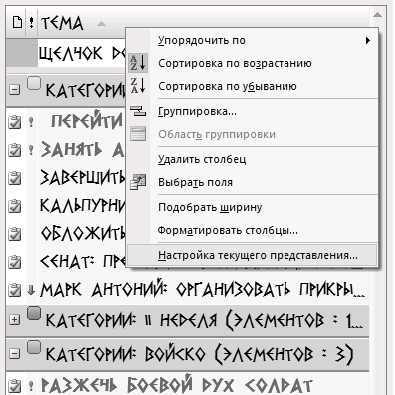Click the document icon column header

coord(17,23)
